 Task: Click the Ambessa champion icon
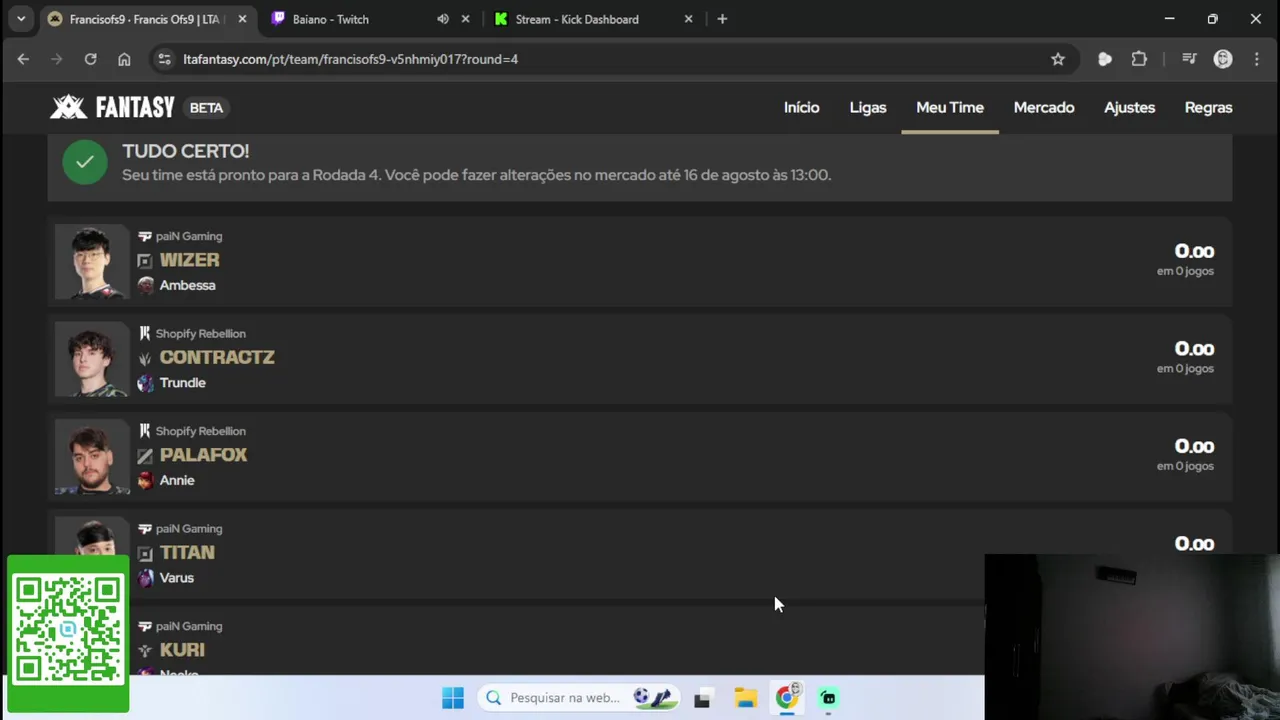pos(146,285)
